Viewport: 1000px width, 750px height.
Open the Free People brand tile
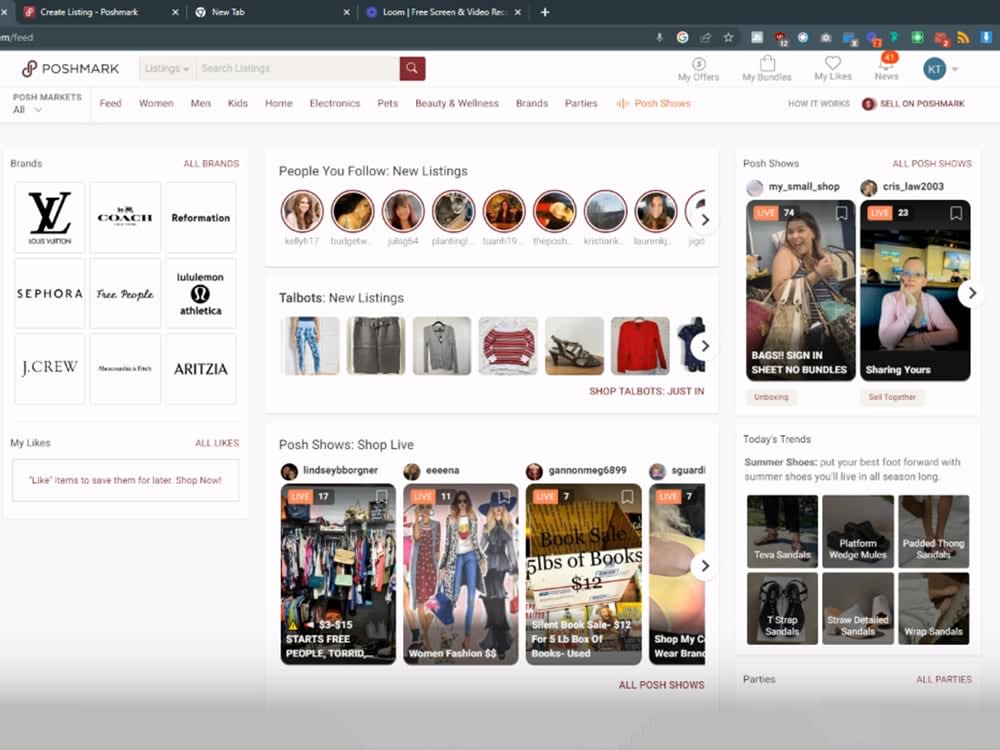click(x=125, y=293)
